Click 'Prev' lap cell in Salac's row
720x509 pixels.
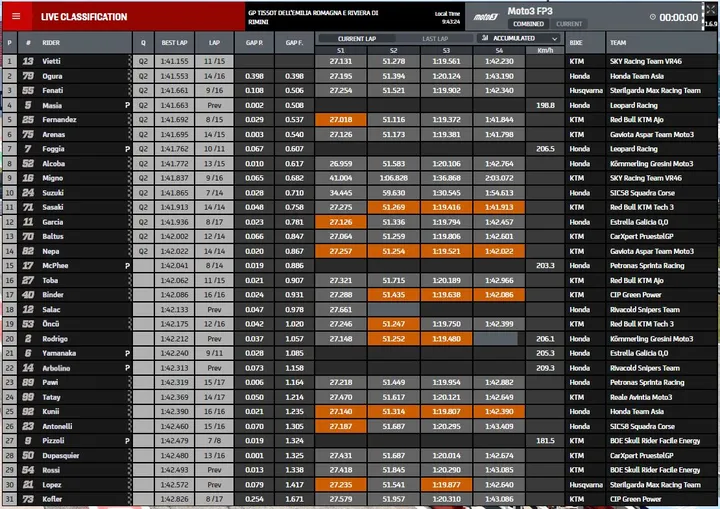(x=214, y=310)
